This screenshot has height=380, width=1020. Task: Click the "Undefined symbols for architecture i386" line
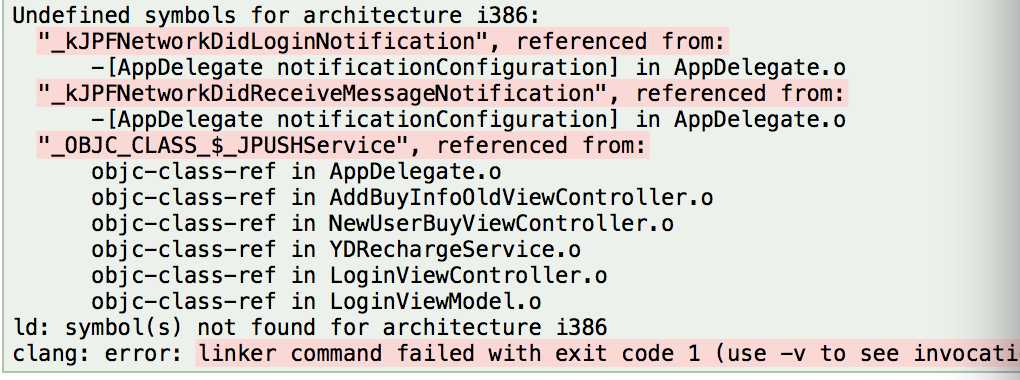[276, 16]
